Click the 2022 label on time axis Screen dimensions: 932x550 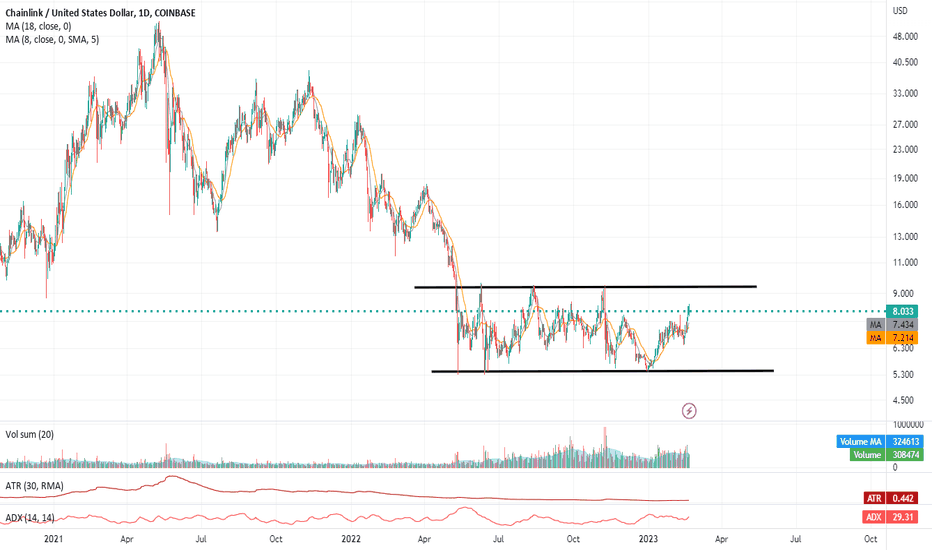[351, 539]
